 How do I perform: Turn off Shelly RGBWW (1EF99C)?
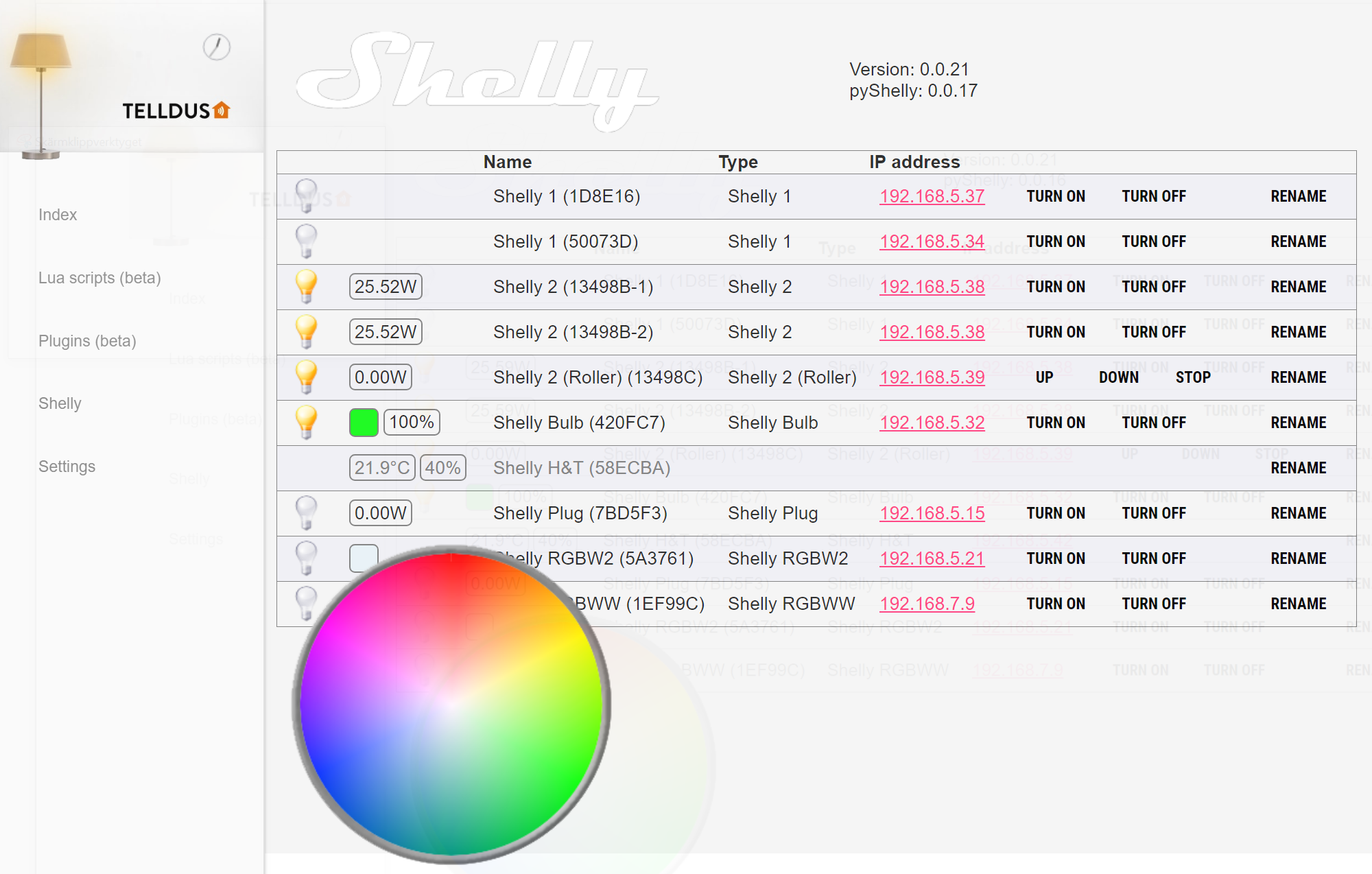1154,604
